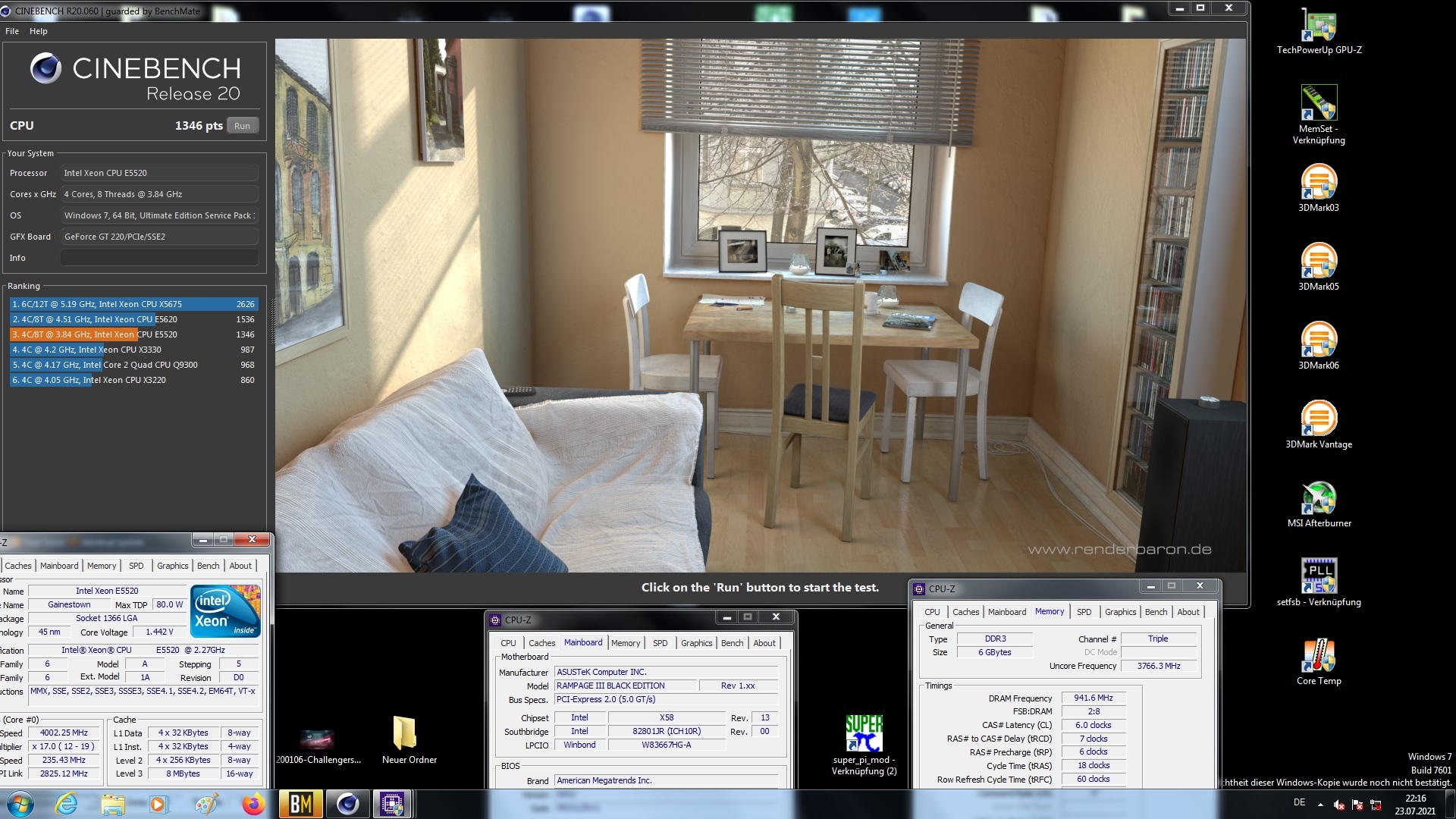Select ranking entry Xeon X5675 at 5.19 GHz
The image size is (1456, 819).
[133, 304]
